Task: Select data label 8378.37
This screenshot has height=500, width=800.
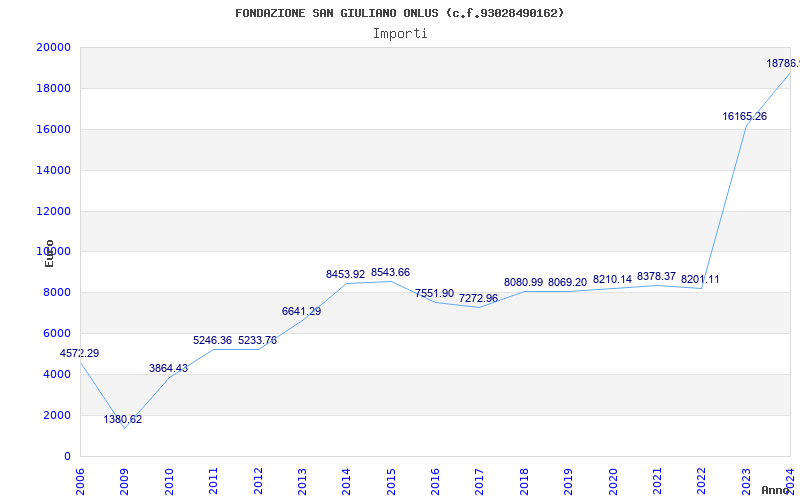Action: click(656, 277)
